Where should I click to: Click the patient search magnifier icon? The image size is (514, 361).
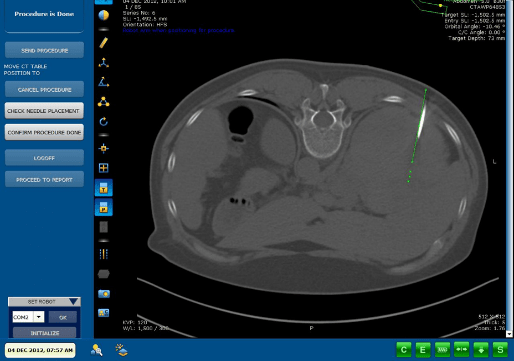(x=97, y=350)
